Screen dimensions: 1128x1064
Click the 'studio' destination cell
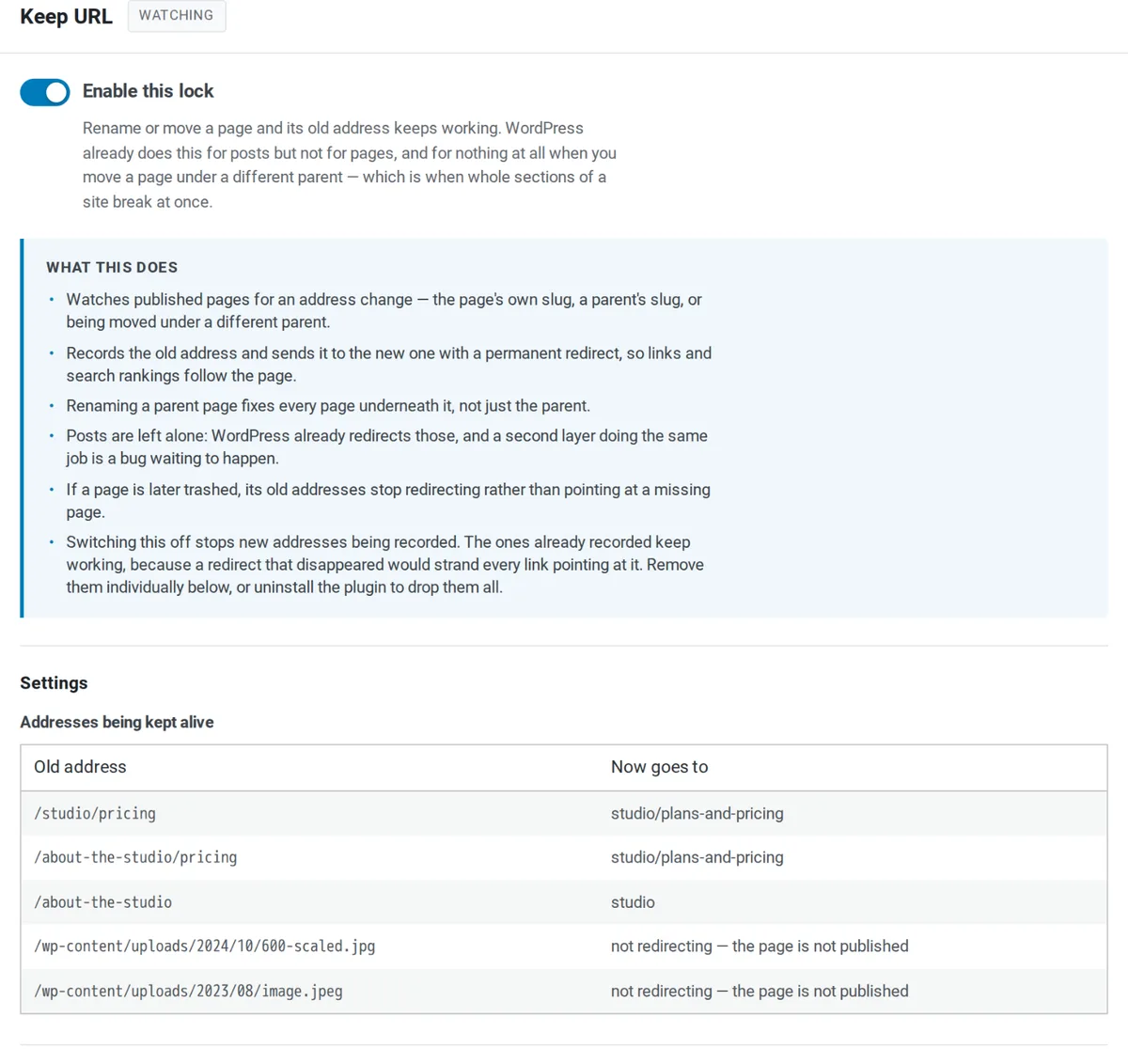[x=633, y=902]
